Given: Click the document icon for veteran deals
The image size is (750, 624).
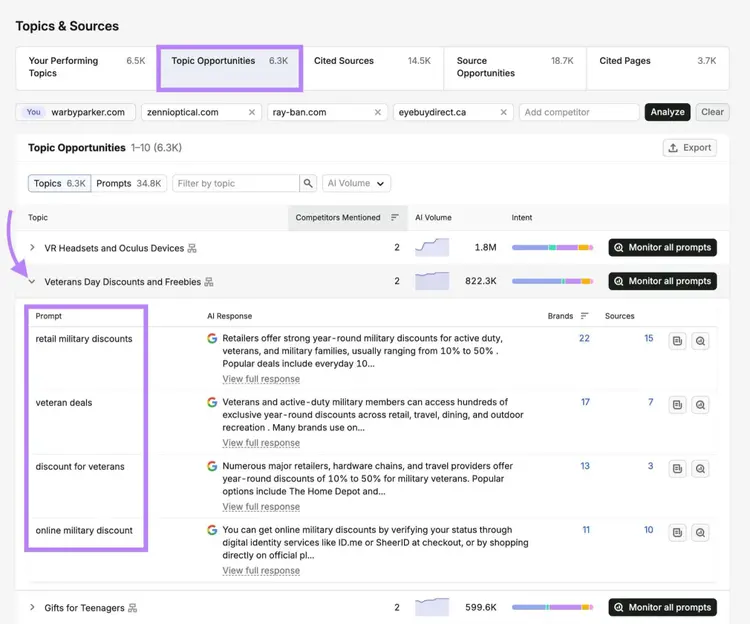Looking at the screenshot, I should click(x=677, y=405).
